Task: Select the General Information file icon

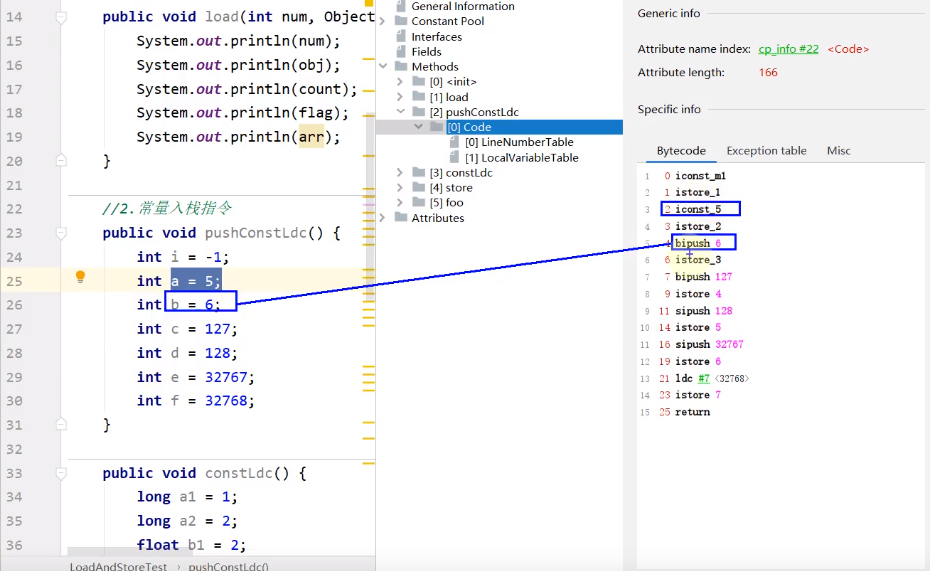Action: click(401, 7)
